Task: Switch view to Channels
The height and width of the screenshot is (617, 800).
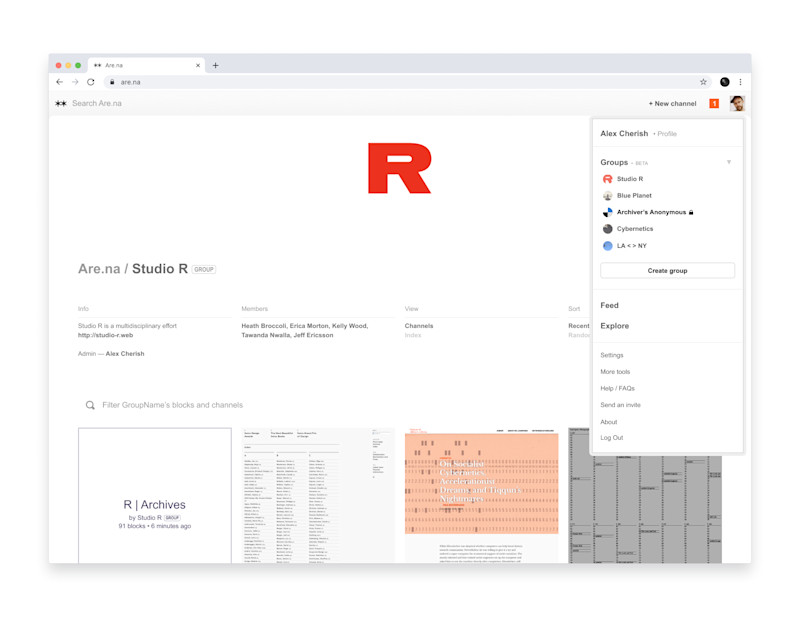Action: [419, 326]
